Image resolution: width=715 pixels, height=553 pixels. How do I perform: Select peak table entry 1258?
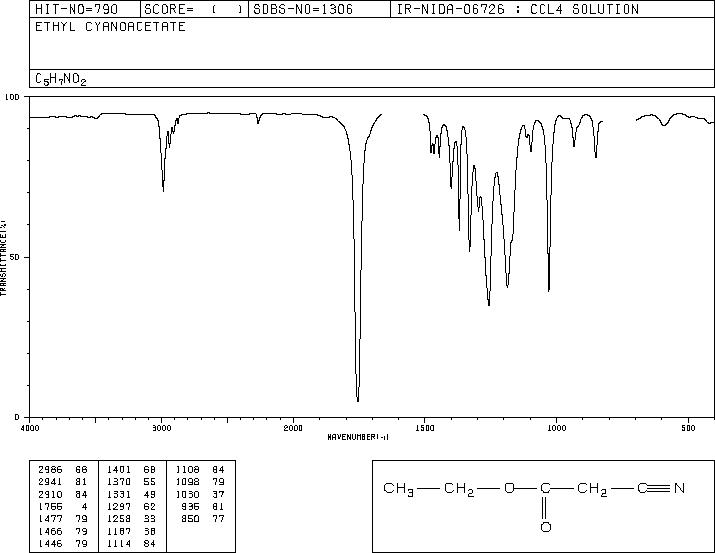(119, 519)
